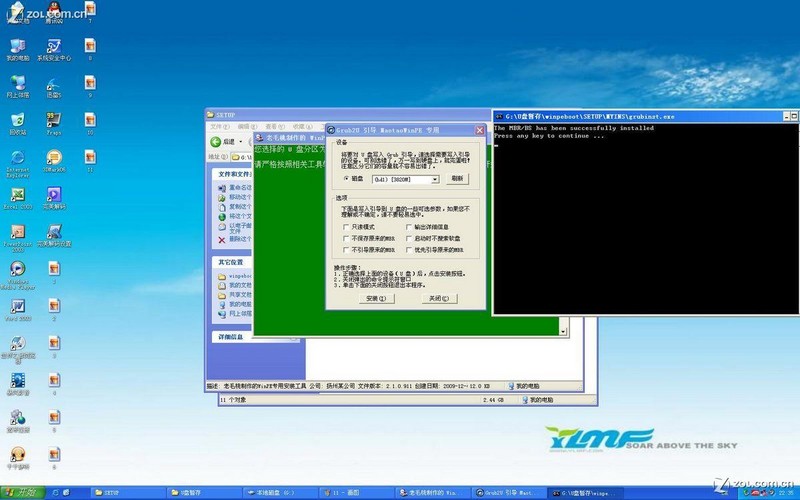Collapse the 详细信息 details panel

coord(294,337)
